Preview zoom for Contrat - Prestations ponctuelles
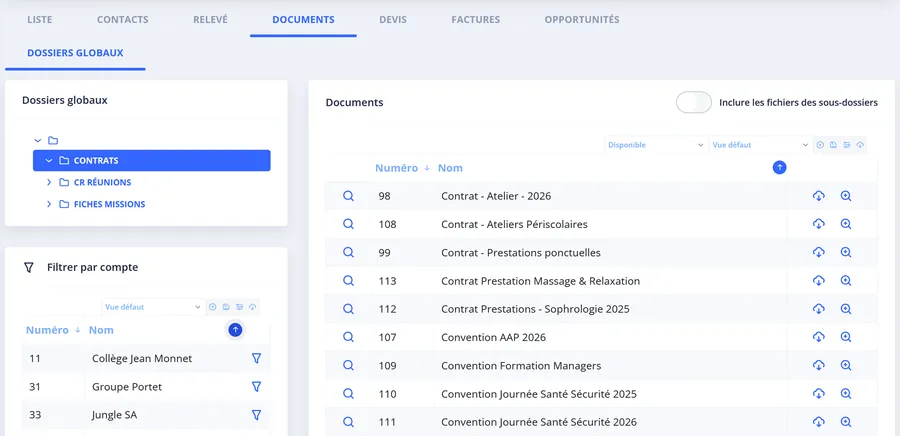This screenshot has width=900, height=436. pos(845,252)
